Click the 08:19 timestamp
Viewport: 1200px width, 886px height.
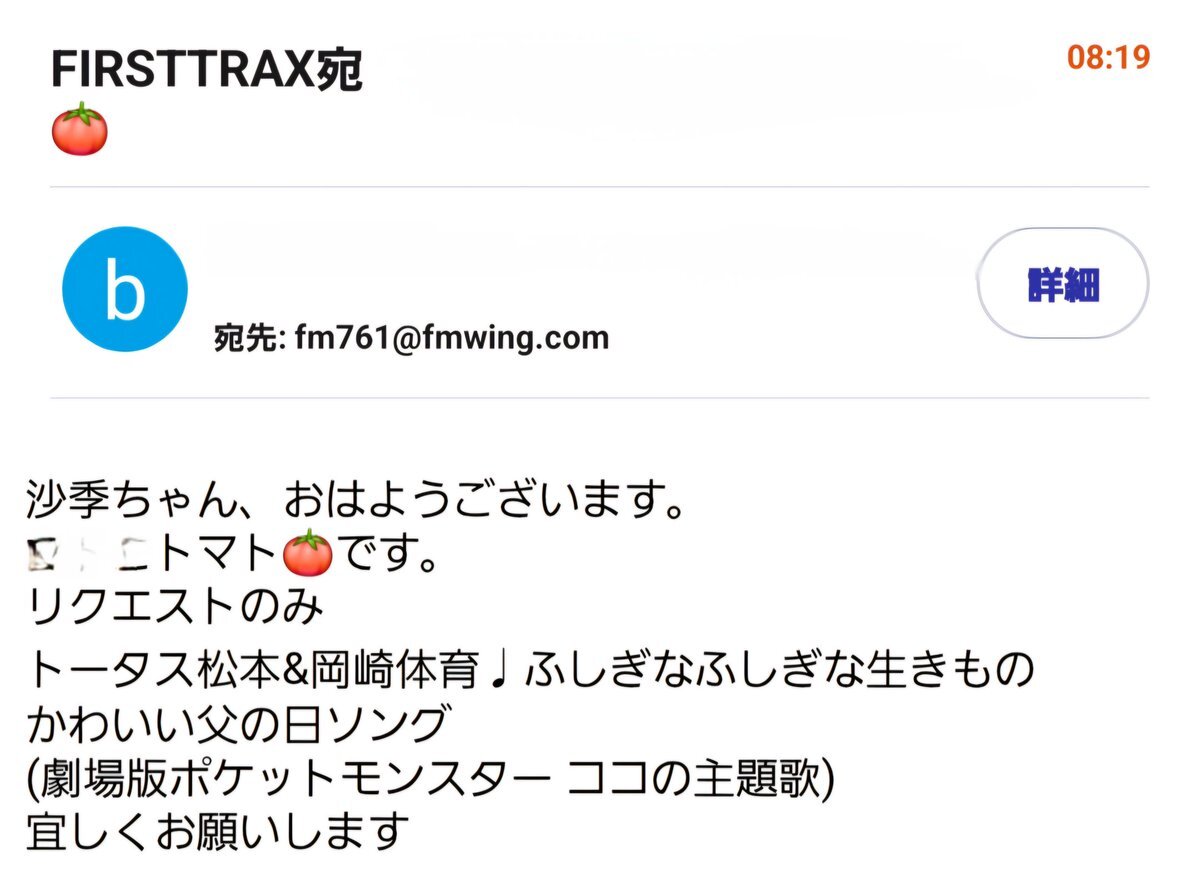(x=1109, y=58)
